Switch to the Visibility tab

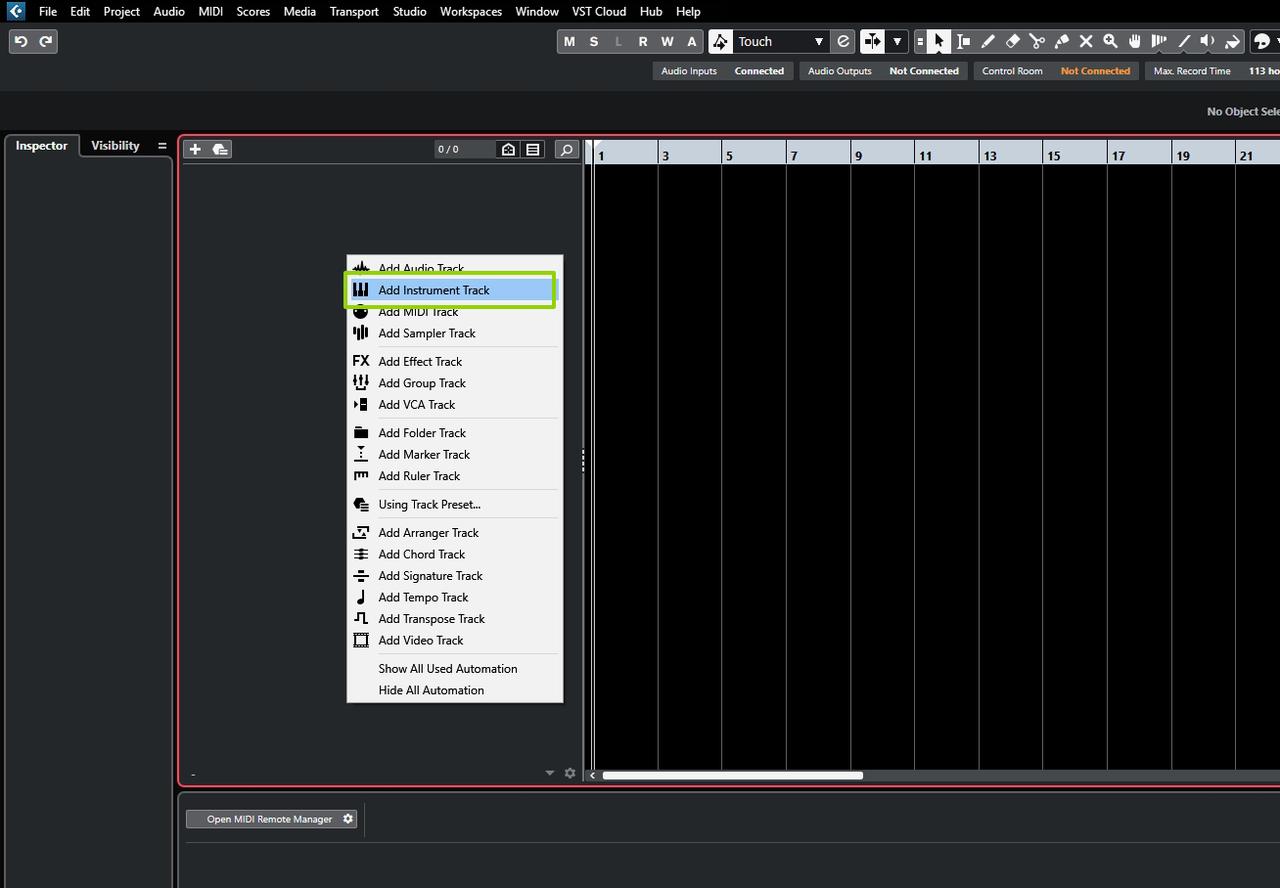point(115,146)
